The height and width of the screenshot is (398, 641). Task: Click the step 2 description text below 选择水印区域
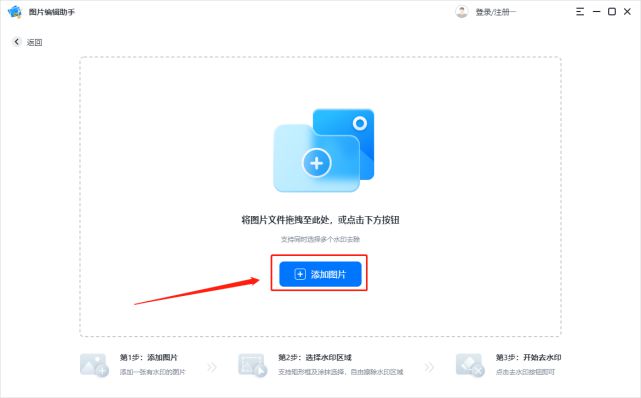coord(341,372)
